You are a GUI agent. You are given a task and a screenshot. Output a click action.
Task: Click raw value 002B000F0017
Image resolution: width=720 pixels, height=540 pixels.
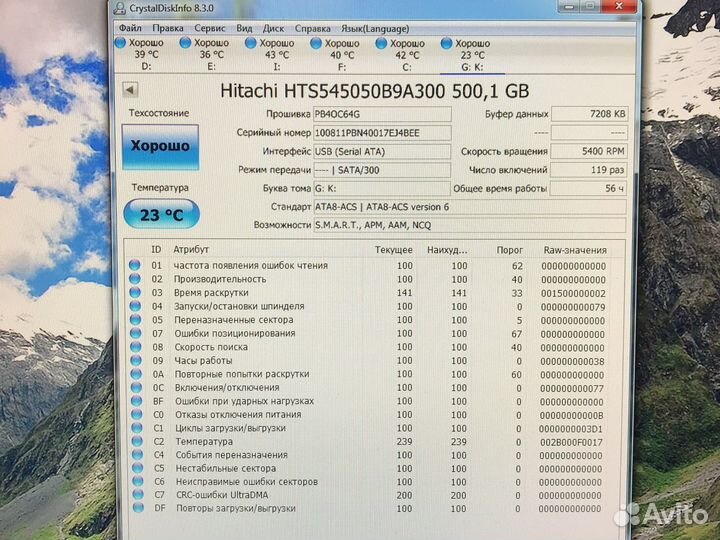click(571, 443)
